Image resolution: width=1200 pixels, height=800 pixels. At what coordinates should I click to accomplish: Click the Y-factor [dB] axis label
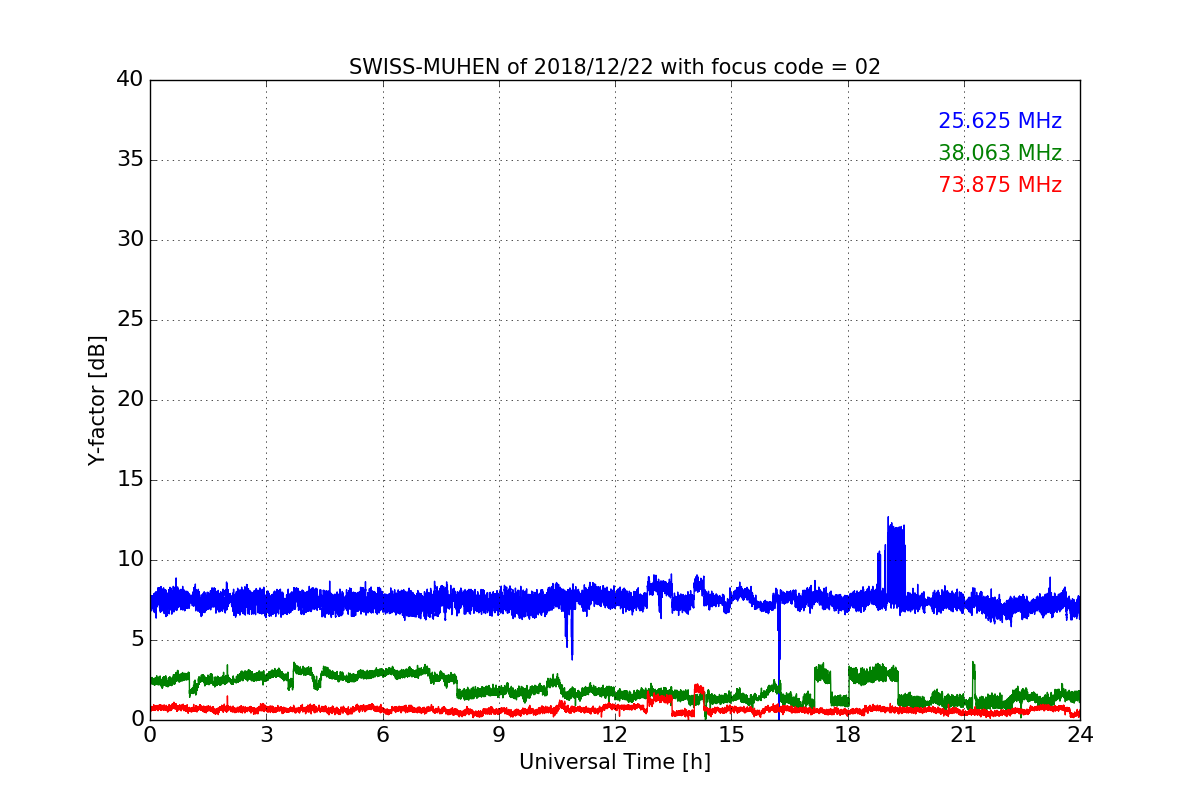97,400
